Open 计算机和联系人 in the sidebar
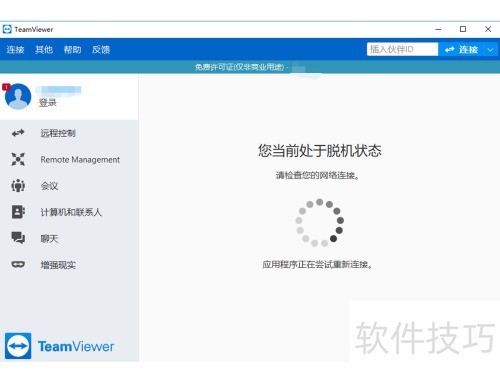This screenshot has width=500, height=375. click(71, 212)
